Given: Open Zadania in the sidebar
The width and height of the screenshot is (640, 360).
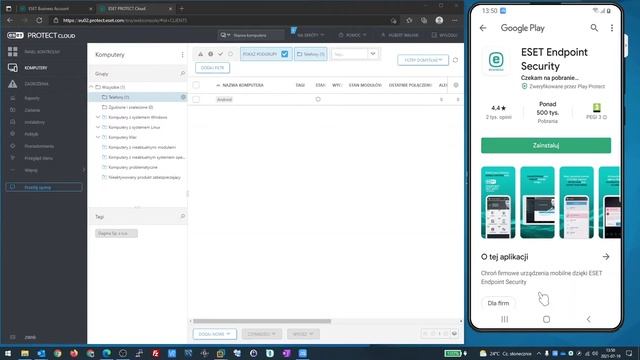Looking at the screenshot, I should tap(32, 110).
